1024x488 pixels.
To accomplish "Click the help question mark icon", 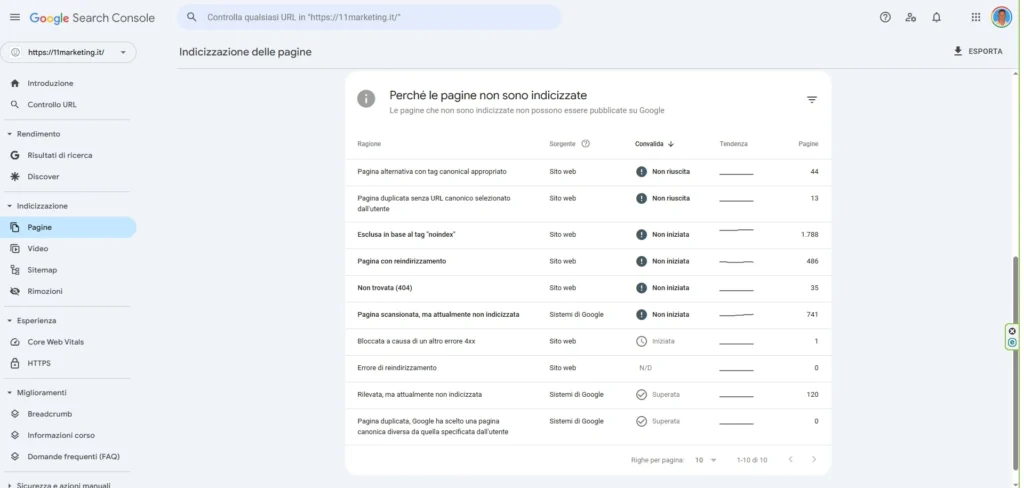I will coord(885,17).
